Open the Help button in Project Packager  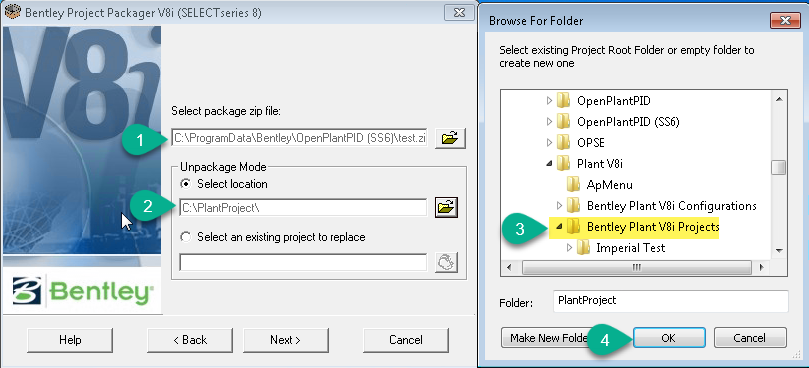[x=70, y=340]
